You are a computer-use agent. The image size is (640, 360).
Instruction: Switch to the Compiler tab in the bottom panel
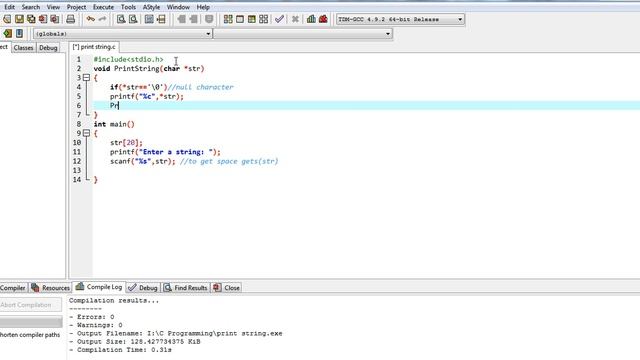pos(13,288)
